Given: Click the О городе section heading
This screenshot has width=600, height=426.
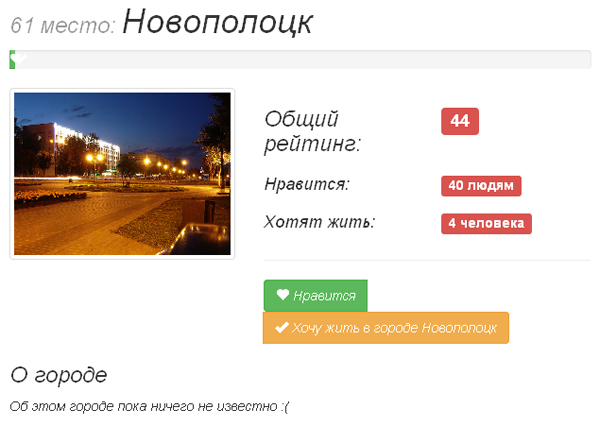Looking at the screenshot, I should tap(59, 375).
